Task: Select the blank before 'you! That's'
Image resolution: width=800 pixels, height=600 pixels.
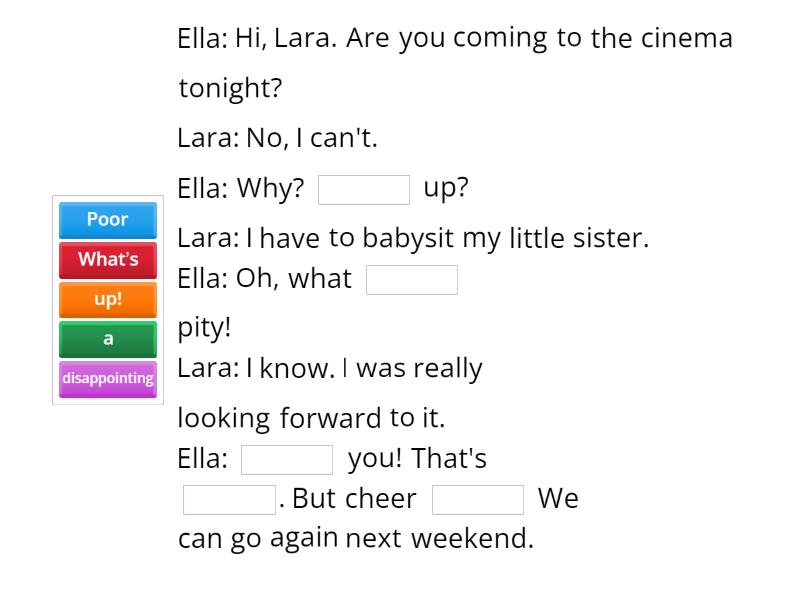Action: pos(287,460)
